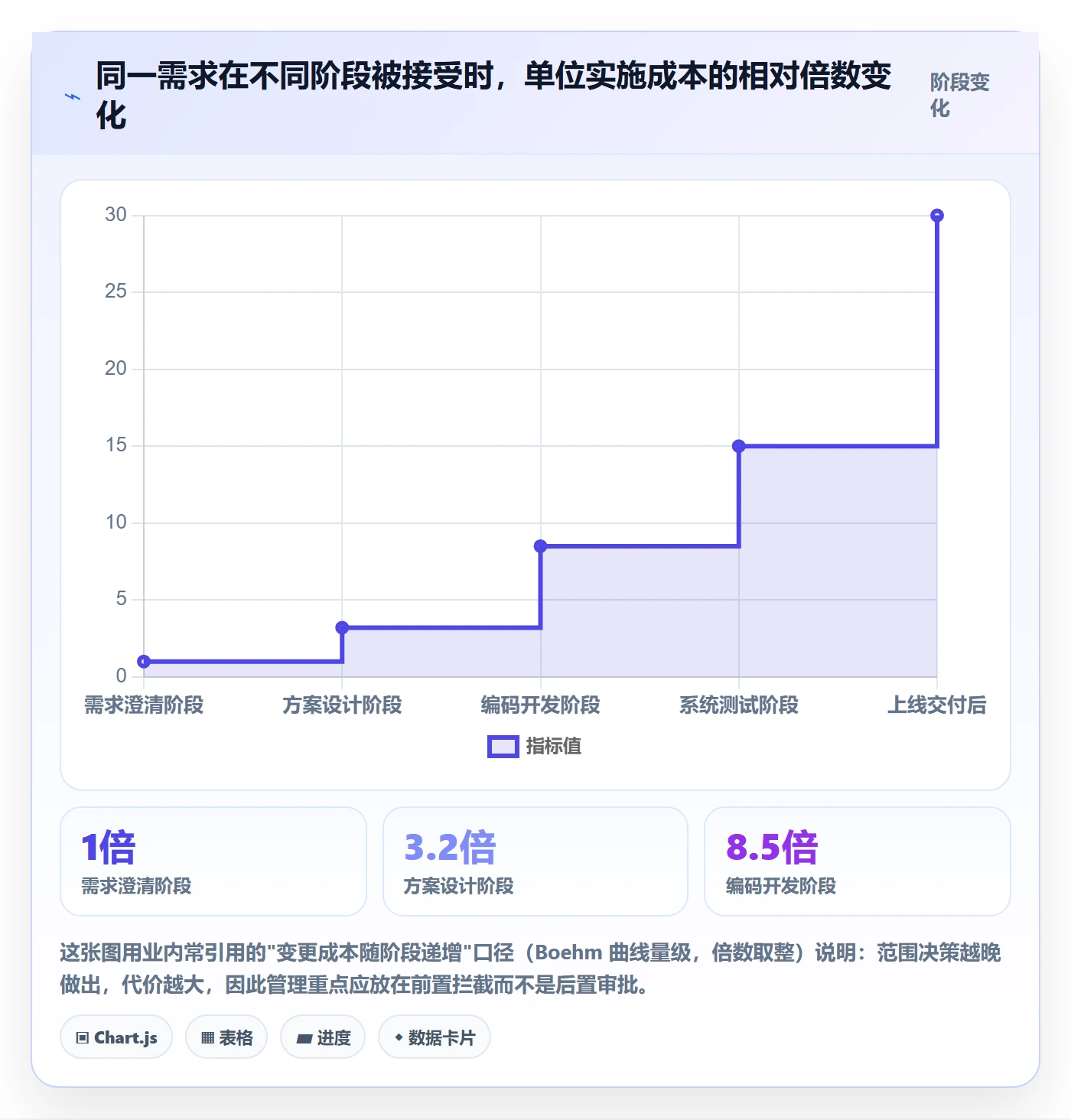Click the chart title starting with 同一需求

tap(493, 96)
